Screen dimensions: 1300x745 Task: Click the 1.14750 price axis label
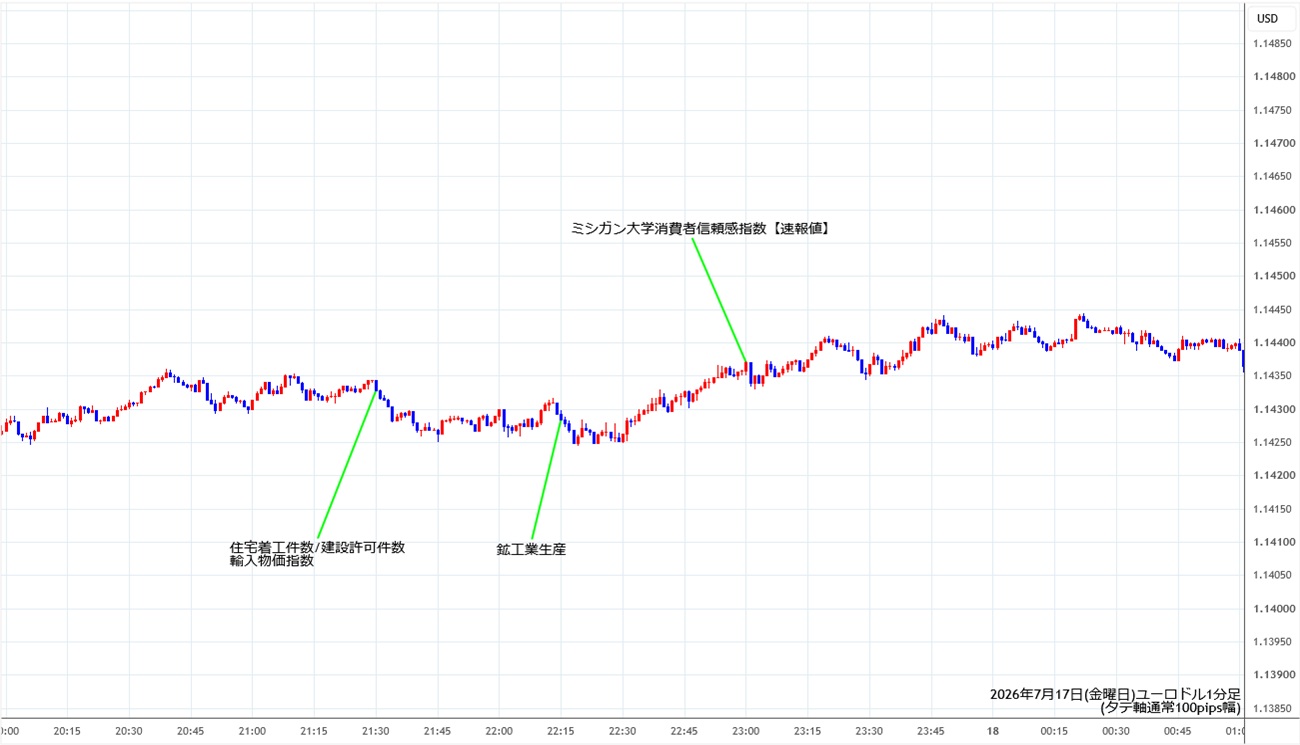(x=1271, y=110)
